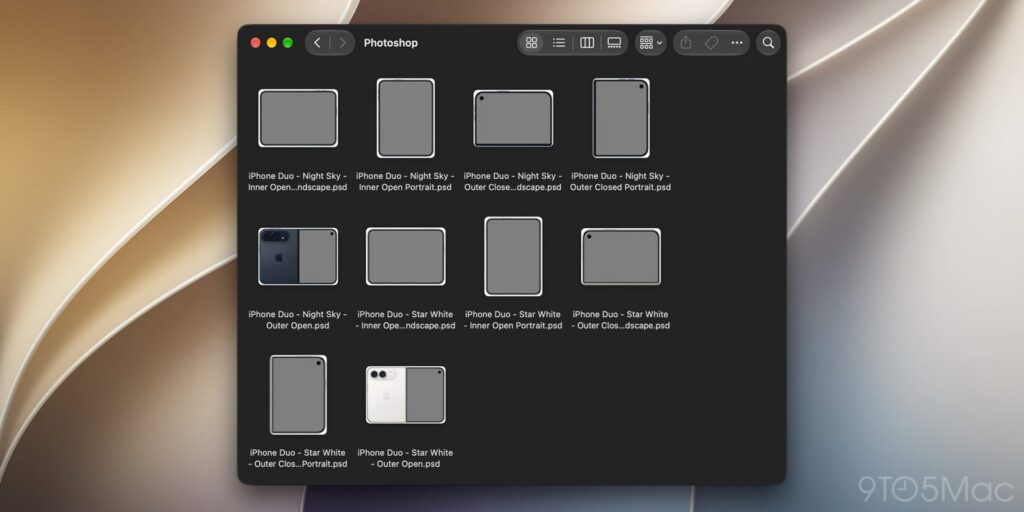Open the more actions ellipsis menu
The width and height of the screenshot is (1024, 512).
[x=737, y=42]
